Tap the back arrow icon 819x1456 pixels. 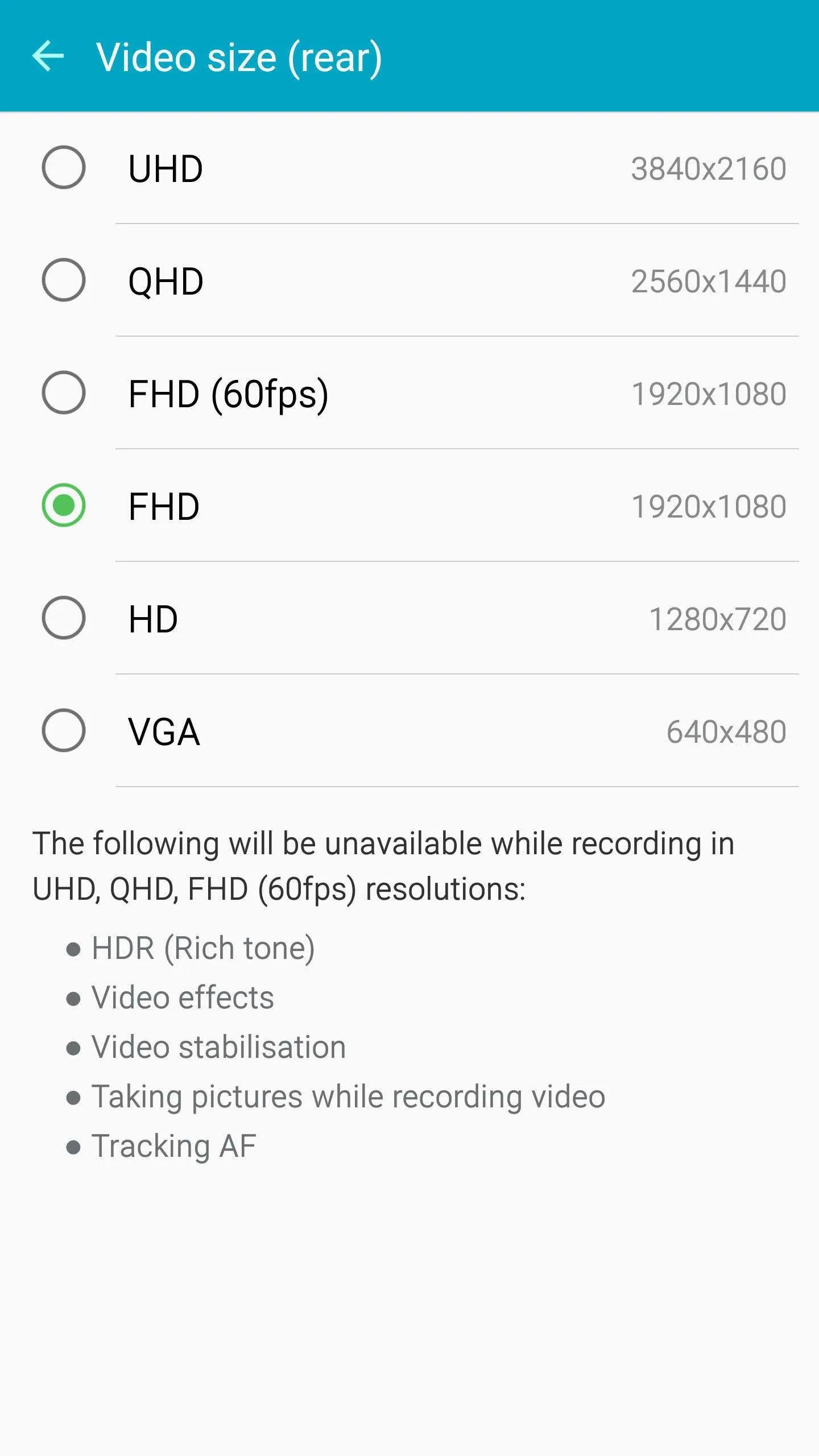click(48, 56)
